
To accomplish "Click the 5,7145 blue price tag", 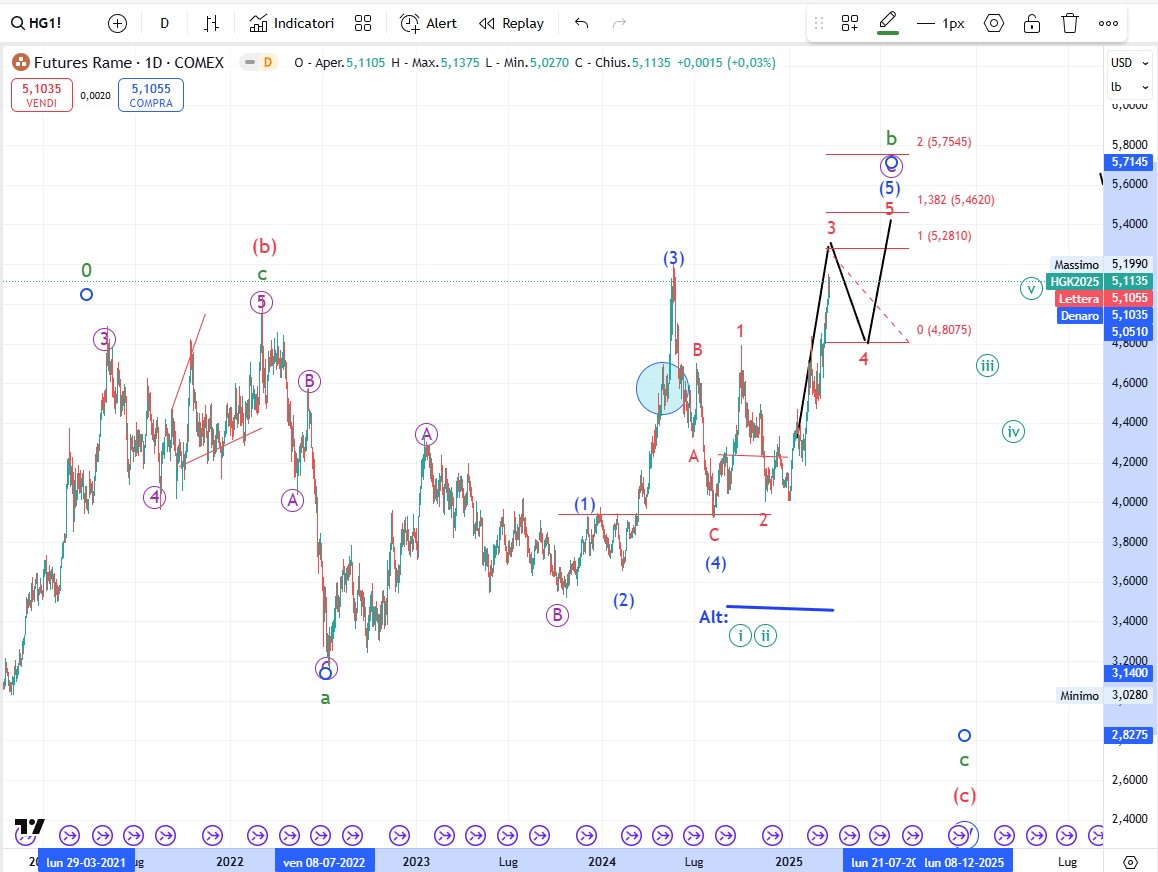I will (x=1129, y=162).
